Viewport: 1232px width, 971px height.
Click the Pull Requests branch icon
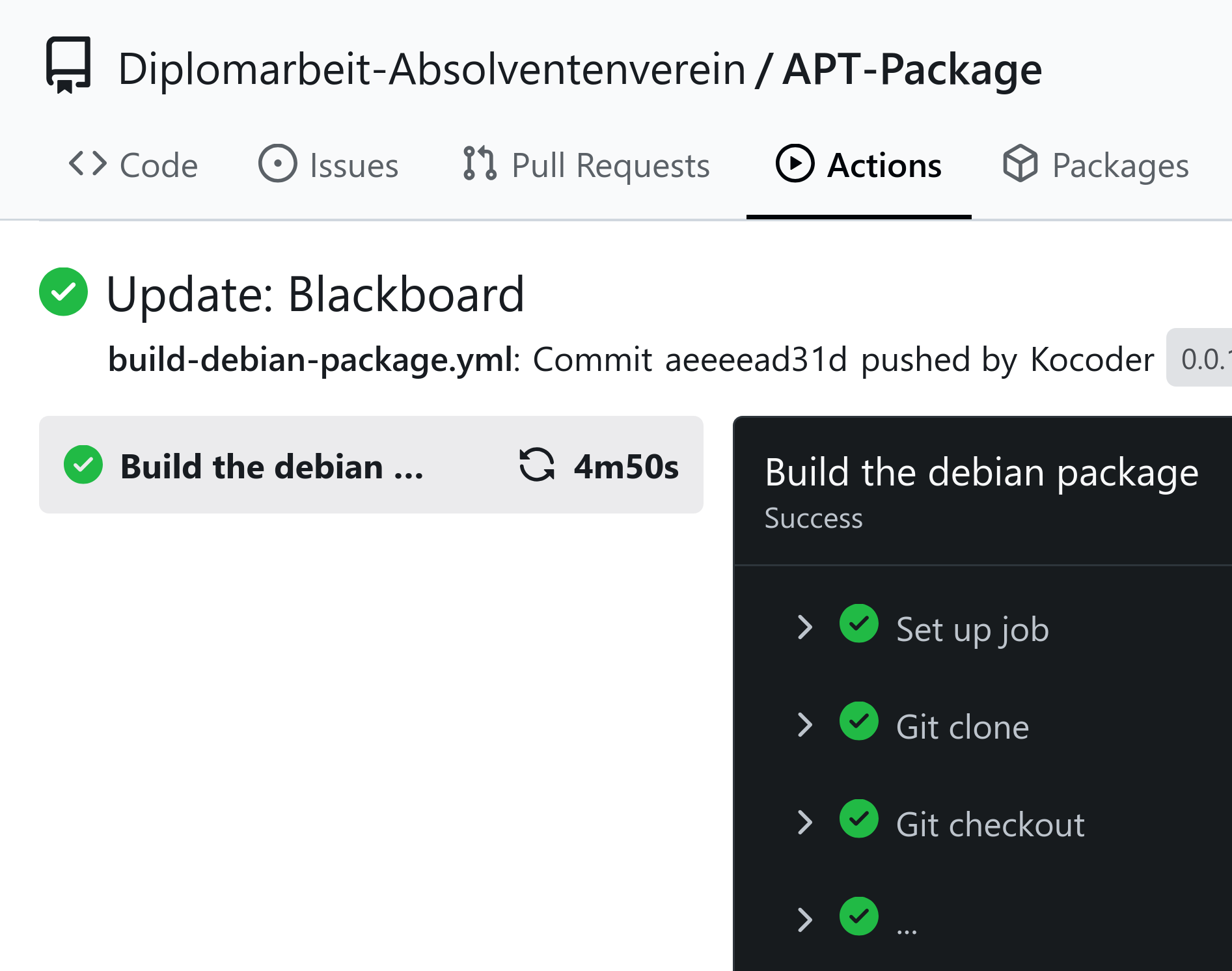(480, 163)
